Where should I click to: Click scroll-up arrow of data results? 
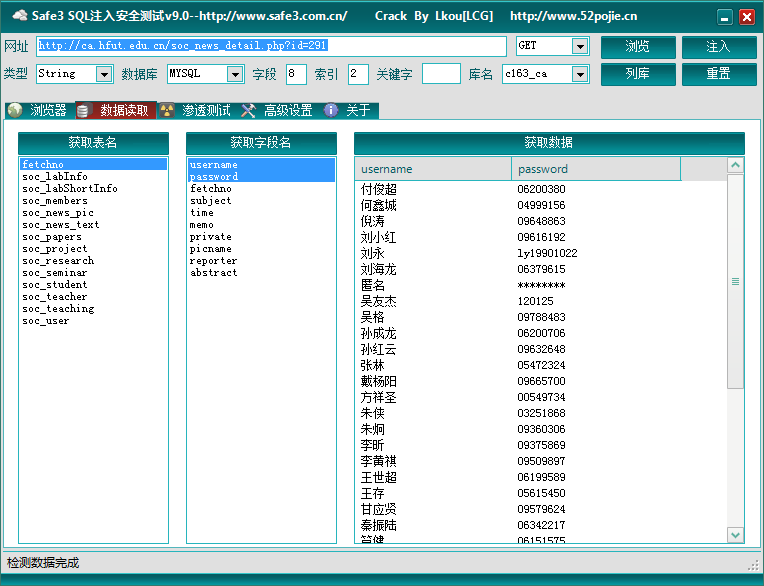pos(735,165)
